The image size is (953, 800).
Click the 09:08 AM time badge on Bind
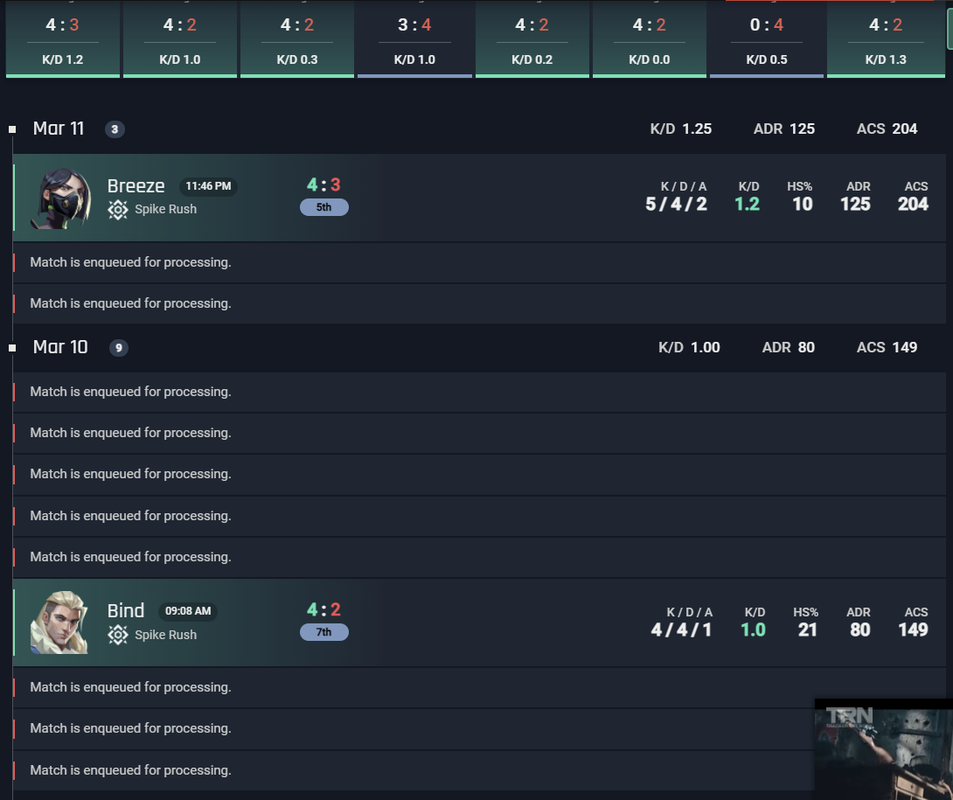[x=188, y=611]
